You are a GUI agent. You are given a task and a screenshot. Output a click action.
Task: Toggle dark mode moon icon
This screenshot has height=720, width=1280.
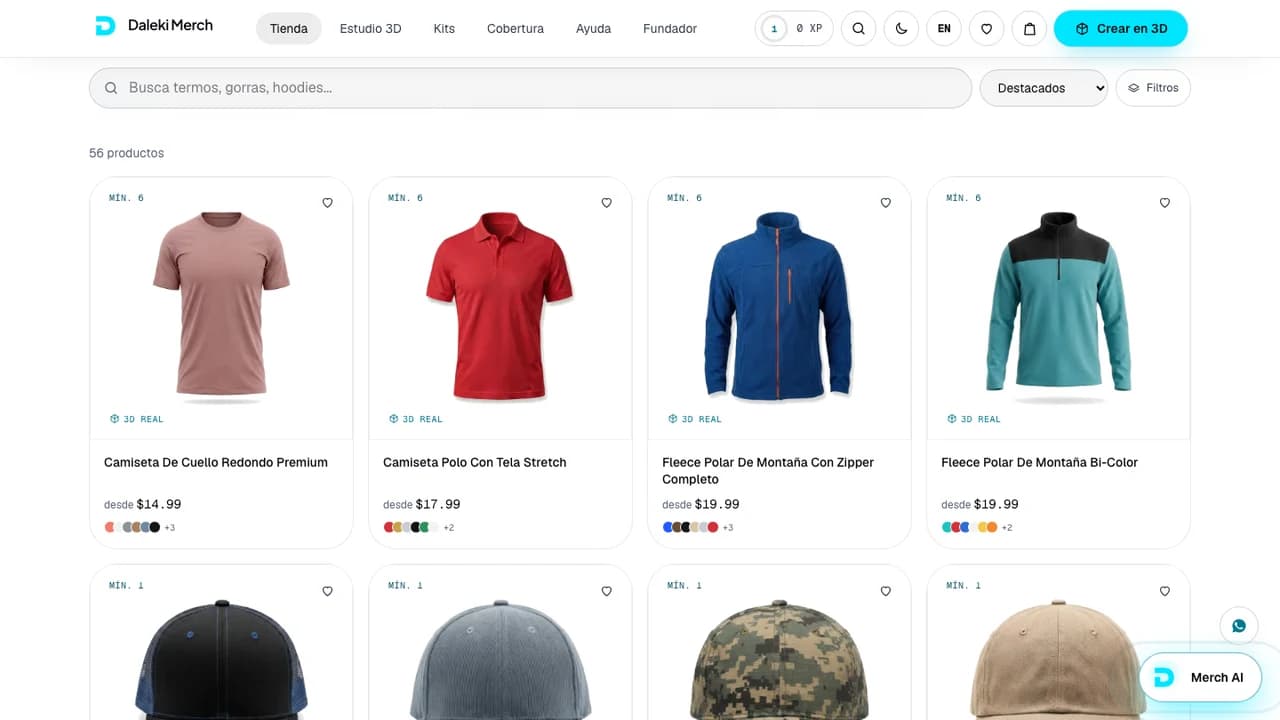pyautogui.click(x=901, y=29)
